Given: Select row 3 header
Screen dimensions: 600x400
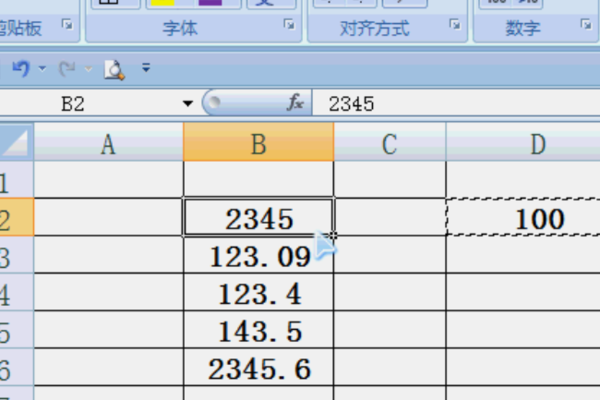Looking at the screenshot, I should pos(16,255).
